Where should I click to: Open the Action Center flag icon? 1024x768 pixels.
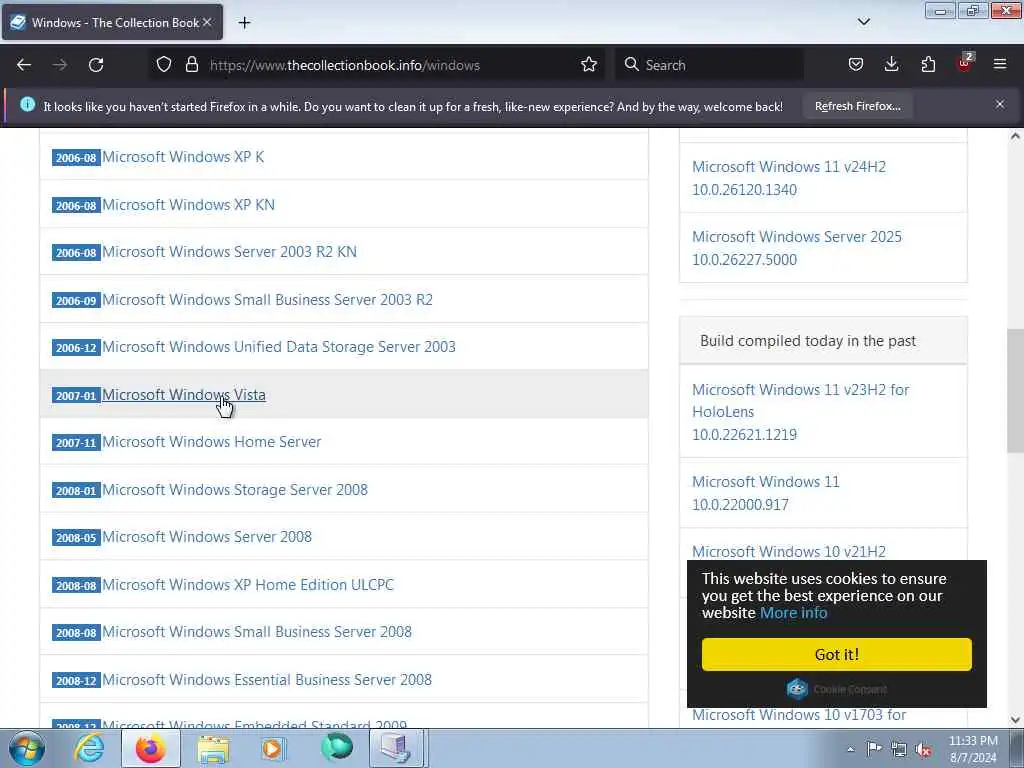point(874,749)
